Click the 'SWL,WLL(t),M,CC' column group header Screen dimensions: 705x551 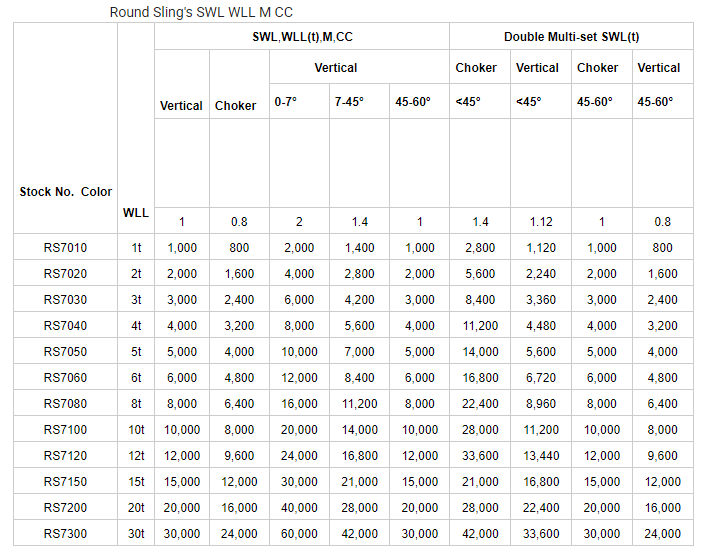click(301, 37)
